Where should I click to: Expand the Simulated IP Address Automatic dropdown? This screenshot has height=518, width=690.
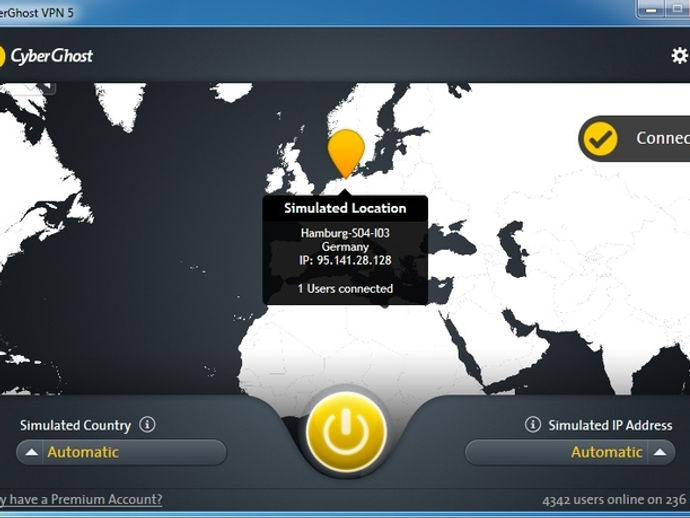[x=570, y=452]
